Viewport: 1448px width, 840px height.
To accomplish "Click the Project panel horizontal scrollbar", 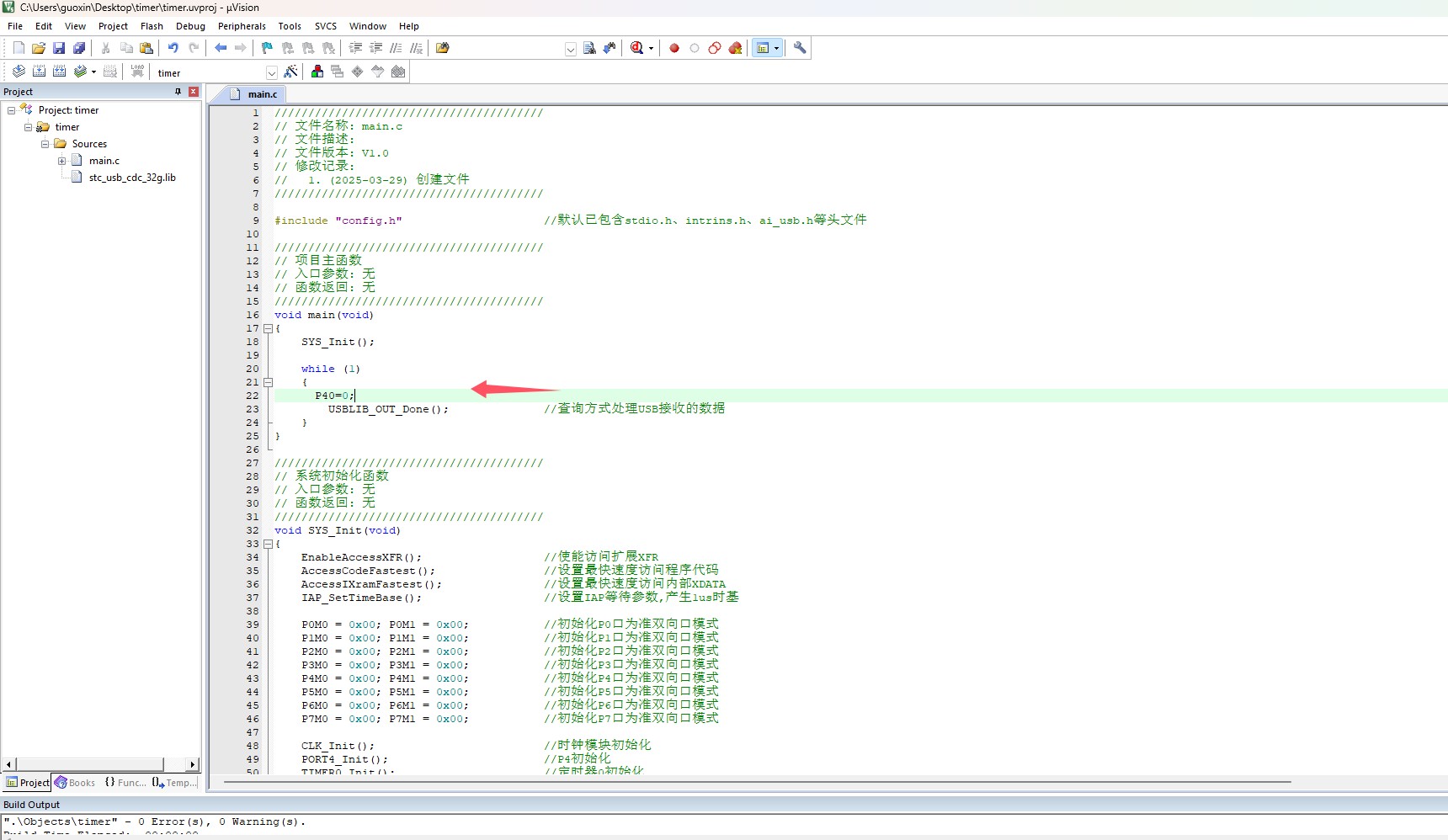I will (x=89, y=764).
